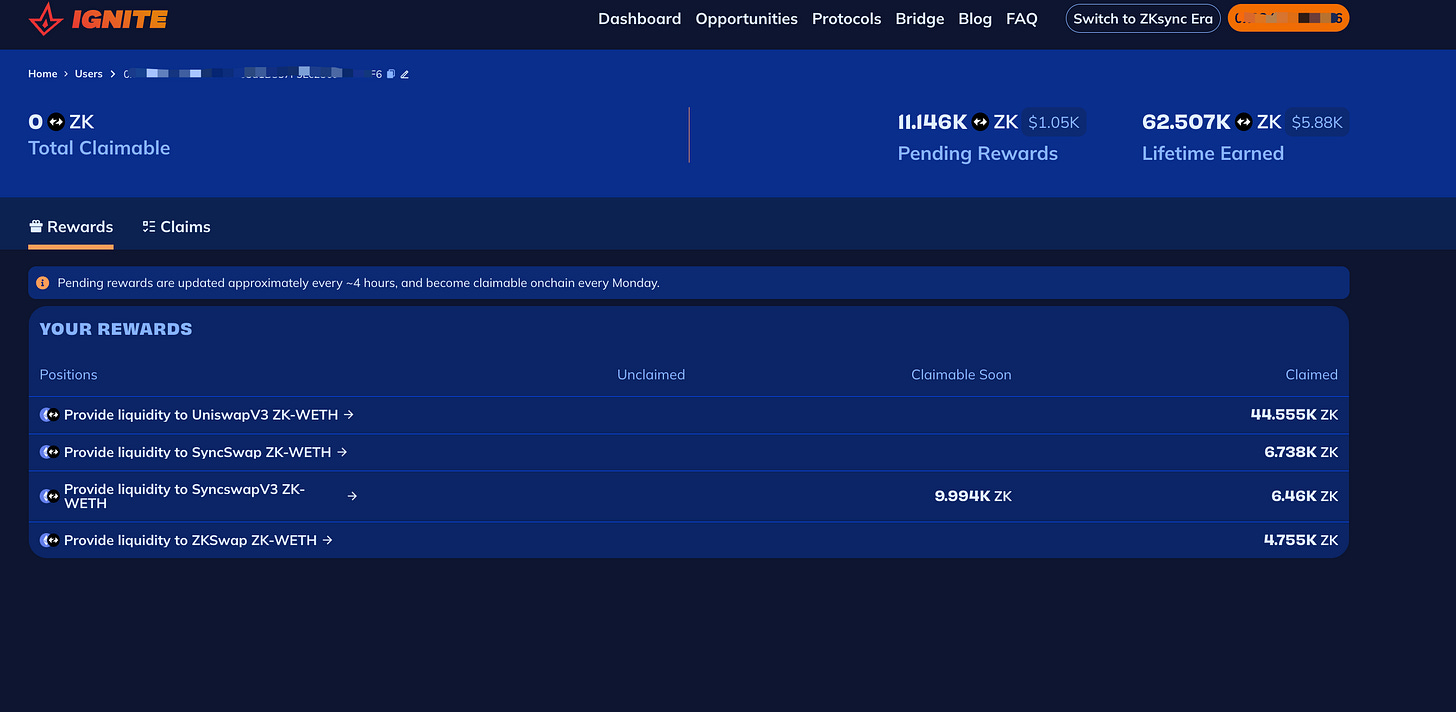
Task: Click token pair icon for SyncswapV3 row
Action: click(49, 496)
